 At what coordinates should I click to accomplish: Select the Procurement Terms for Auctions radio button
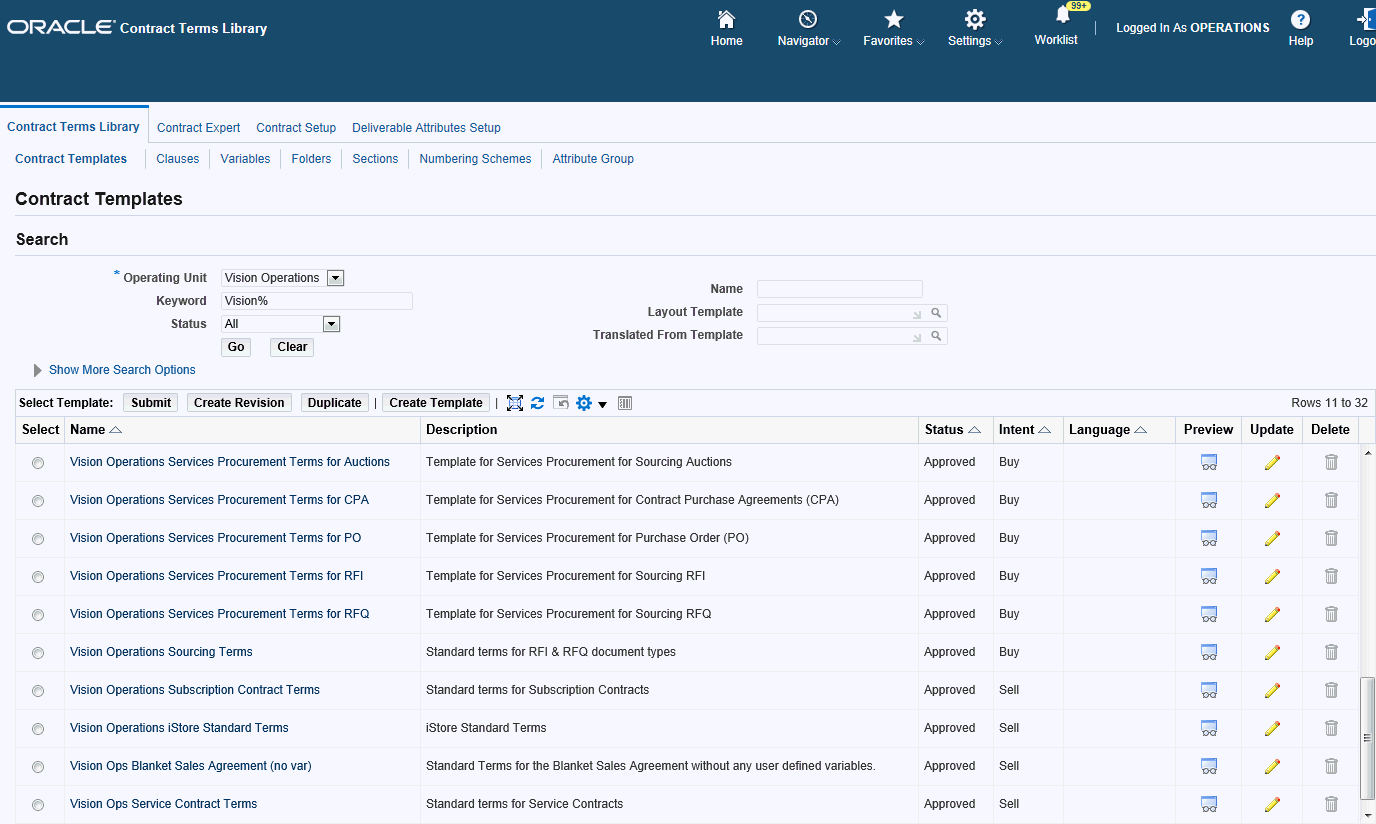[x=38, y=463]
